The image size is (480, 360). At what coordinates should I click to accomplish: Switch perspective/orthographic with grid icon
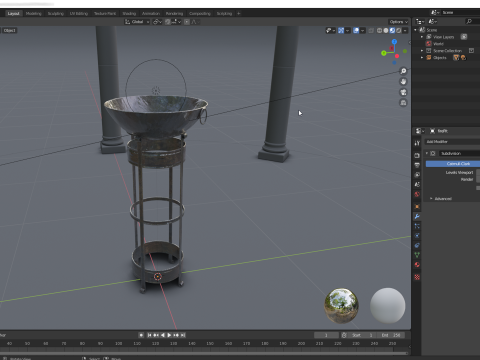[403, 103]
